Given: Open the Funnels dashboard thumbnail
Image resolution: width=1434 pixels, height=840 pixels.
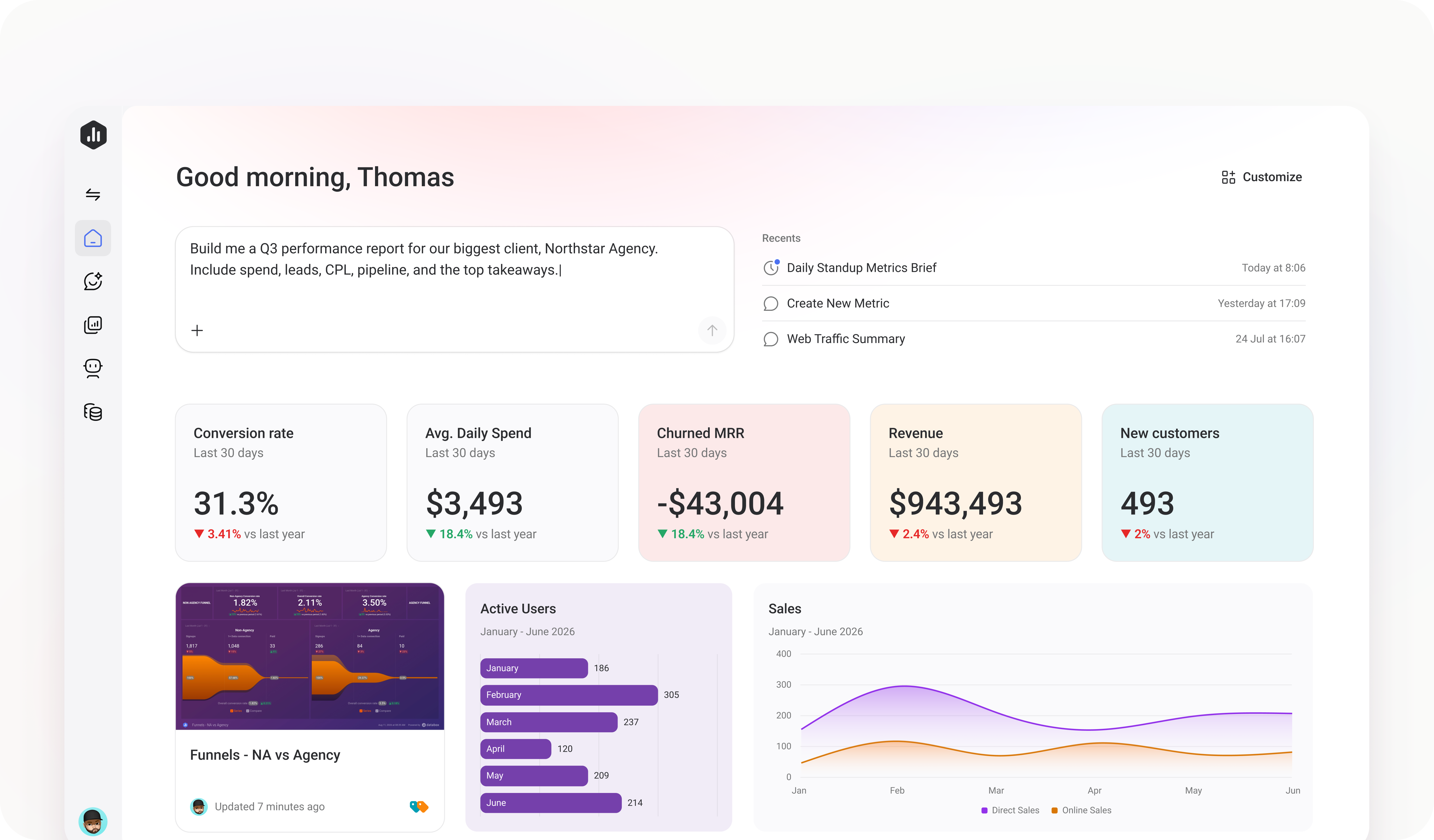Looking at the screenshot, I should click(x=309, y=656).
